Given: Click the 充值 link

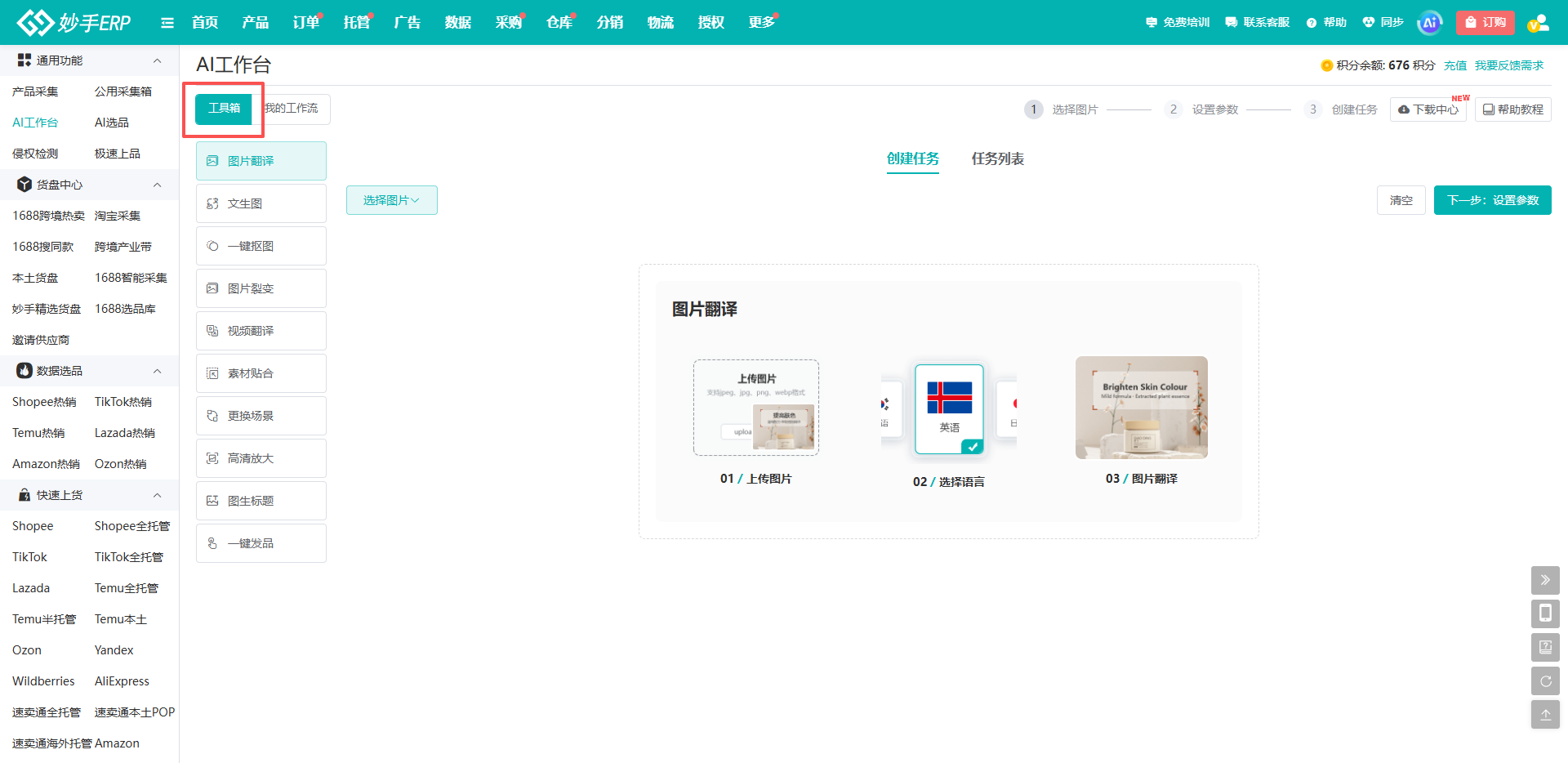Looking at the screenshot, I should coord(1455,65).
